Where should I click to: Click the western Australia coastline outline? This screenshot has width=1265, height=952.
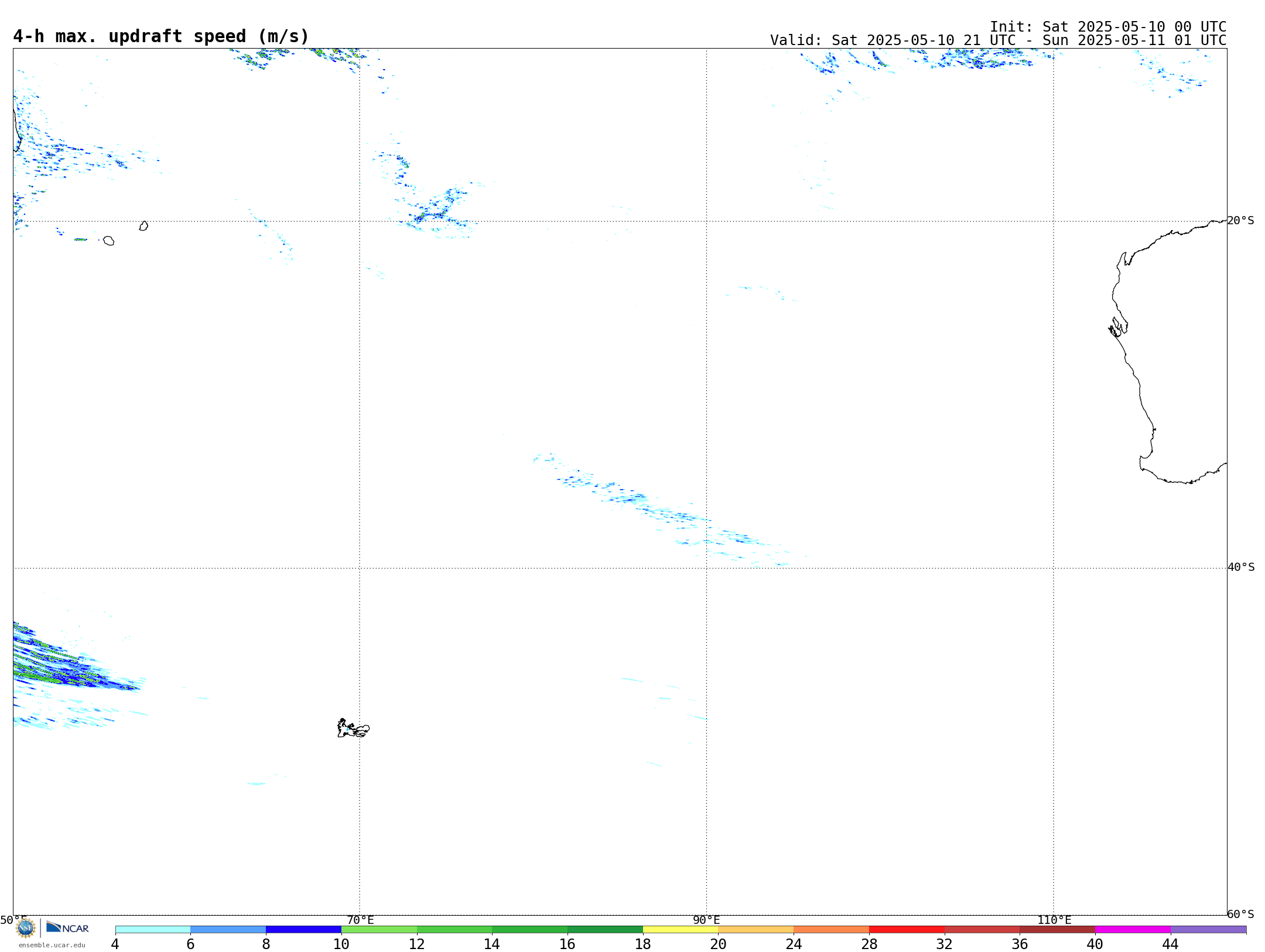click(1168, 351)
